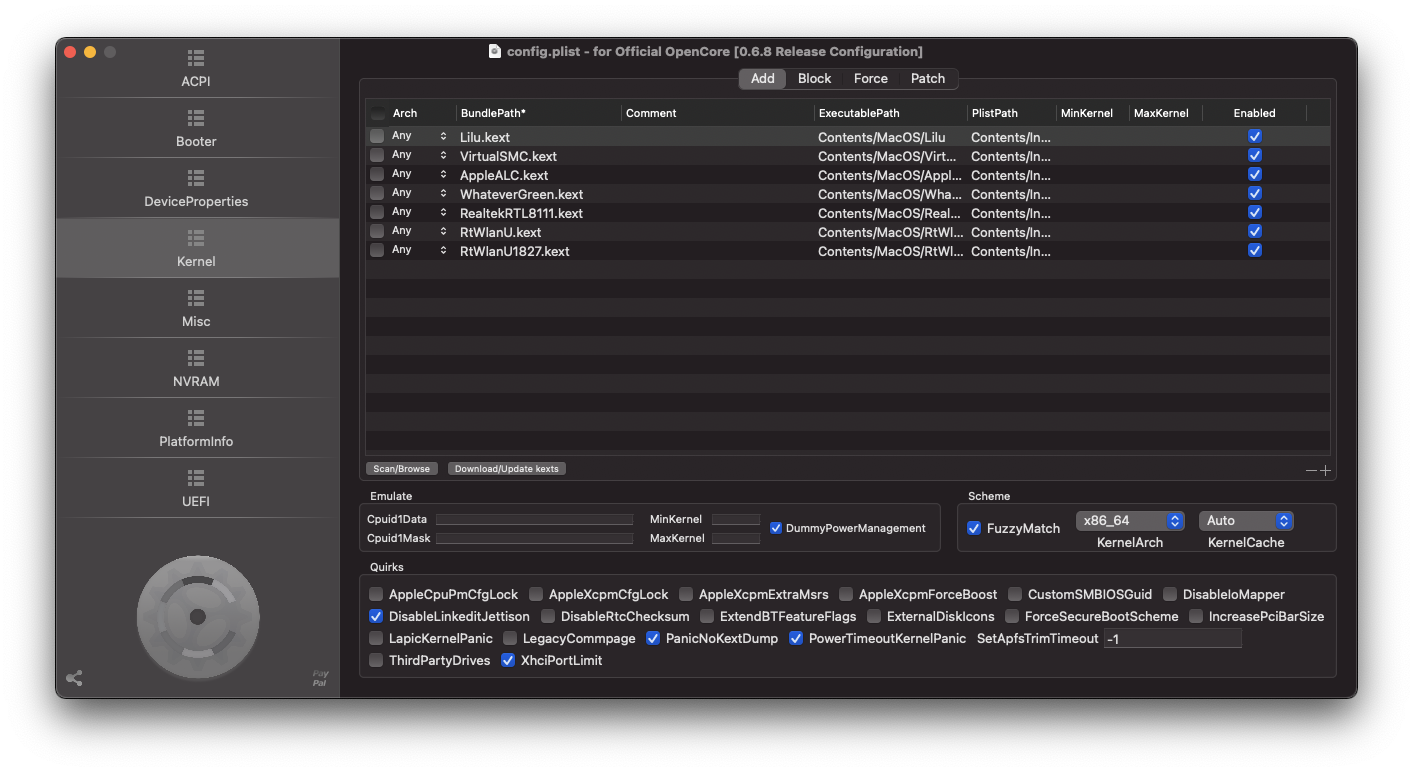Toggle the DummyPowerManagement checkbox

(776, 528)
